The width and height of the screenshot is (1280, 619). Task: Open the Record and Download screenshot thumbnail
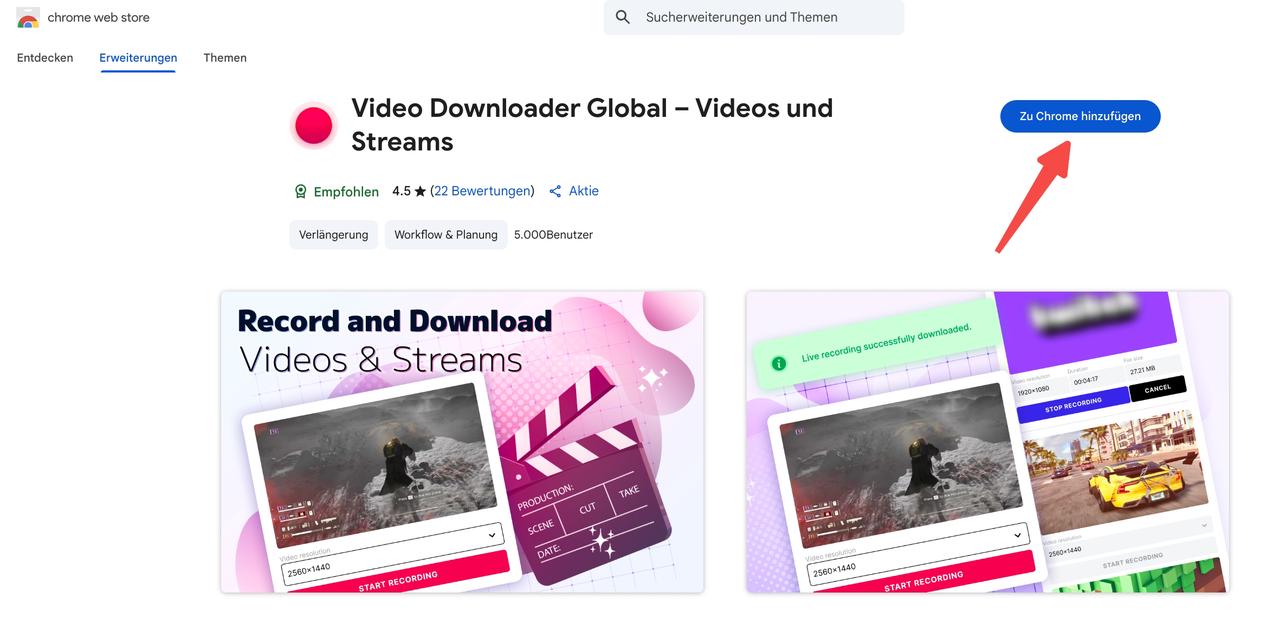pos(462,442)
